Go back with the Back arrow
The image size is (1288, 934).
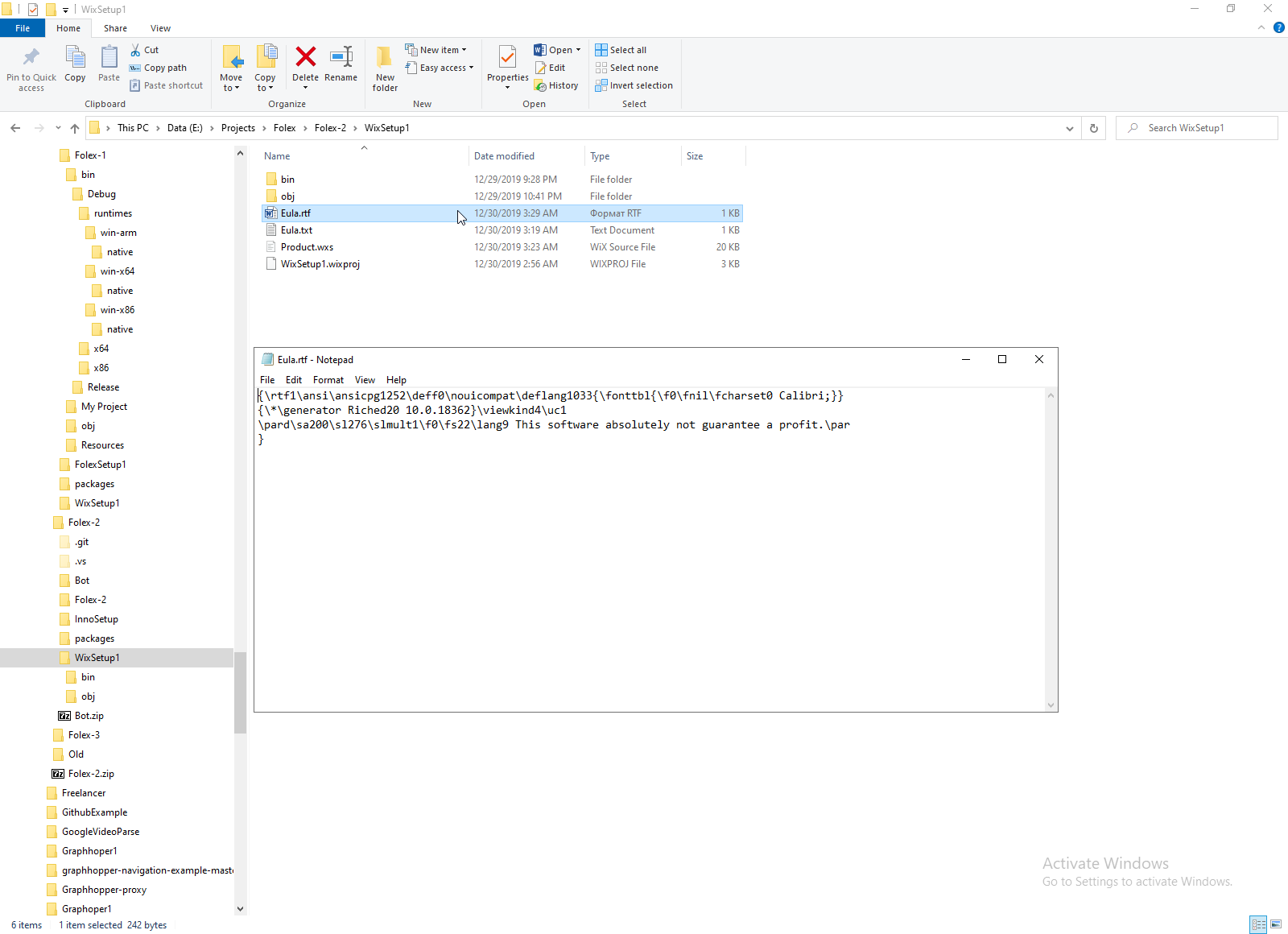(x=15, y=128)
